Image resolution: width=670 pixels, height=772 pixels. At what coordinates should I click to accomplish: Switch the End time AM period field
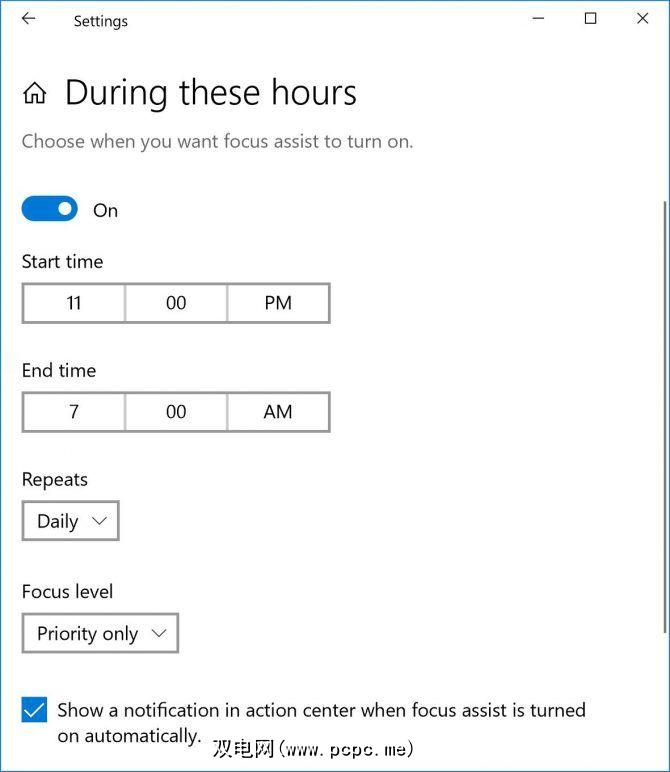[278, 412]
